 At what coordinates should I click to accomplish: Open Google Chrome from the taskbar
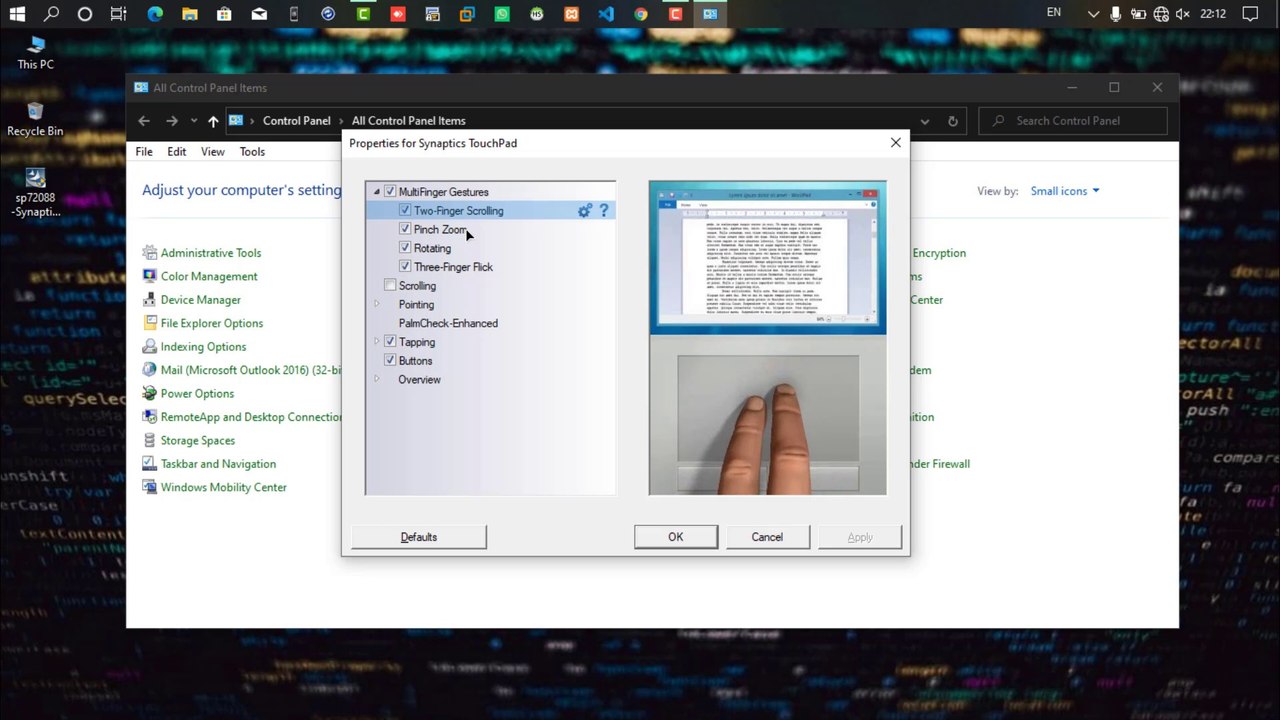pyautogui.click(x=641, y=14)
